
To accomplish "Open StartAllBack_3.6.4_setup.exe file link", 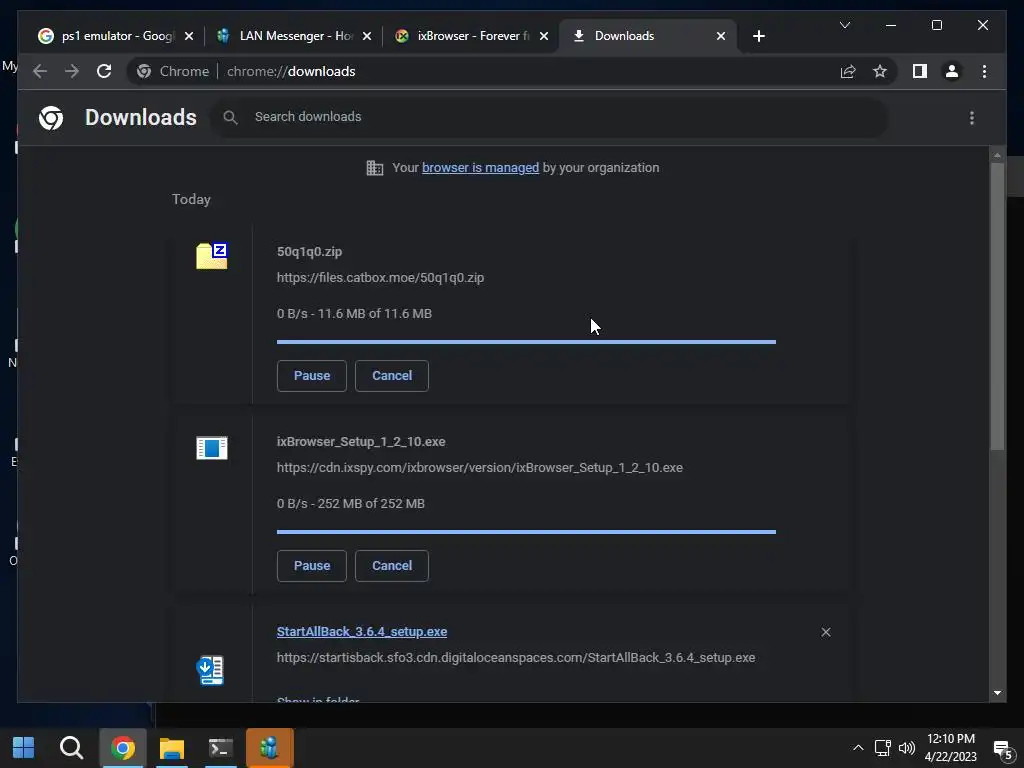I will click(x=362, y=632).
